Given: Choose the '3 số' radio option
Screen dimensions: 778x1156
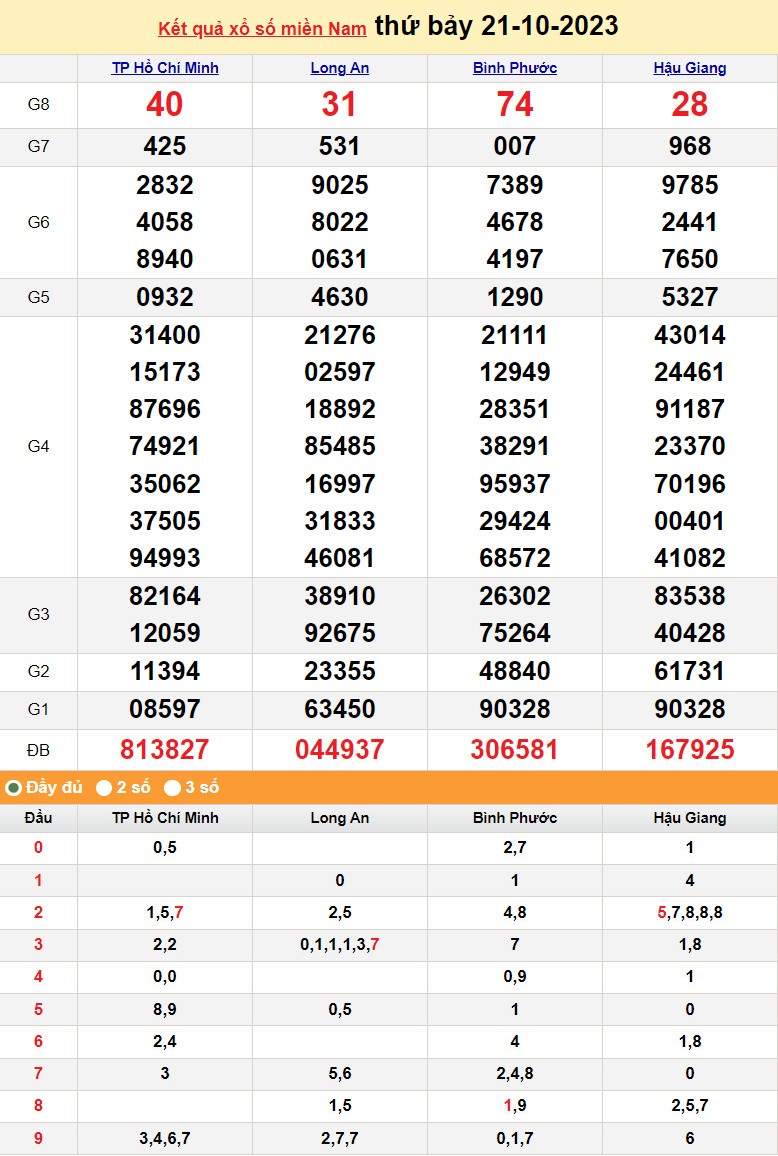Looking at the screenshot, I should 173,788.
